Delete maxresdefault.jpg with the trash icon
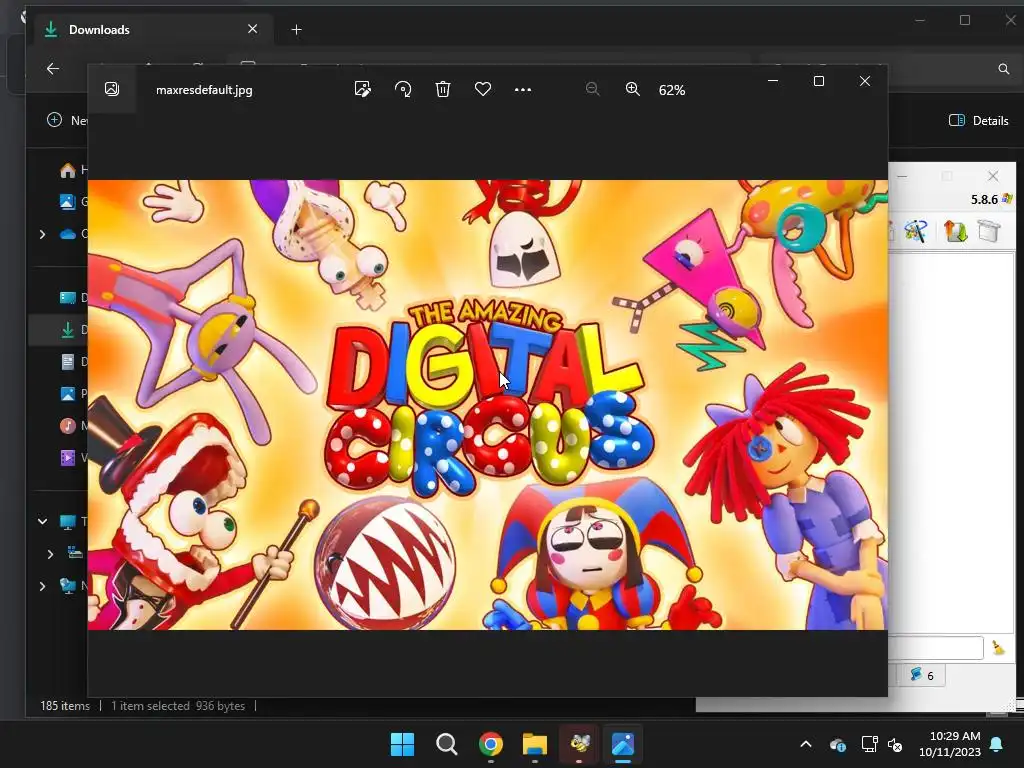Screen dimensions: 1024x768 coord(443,89)
